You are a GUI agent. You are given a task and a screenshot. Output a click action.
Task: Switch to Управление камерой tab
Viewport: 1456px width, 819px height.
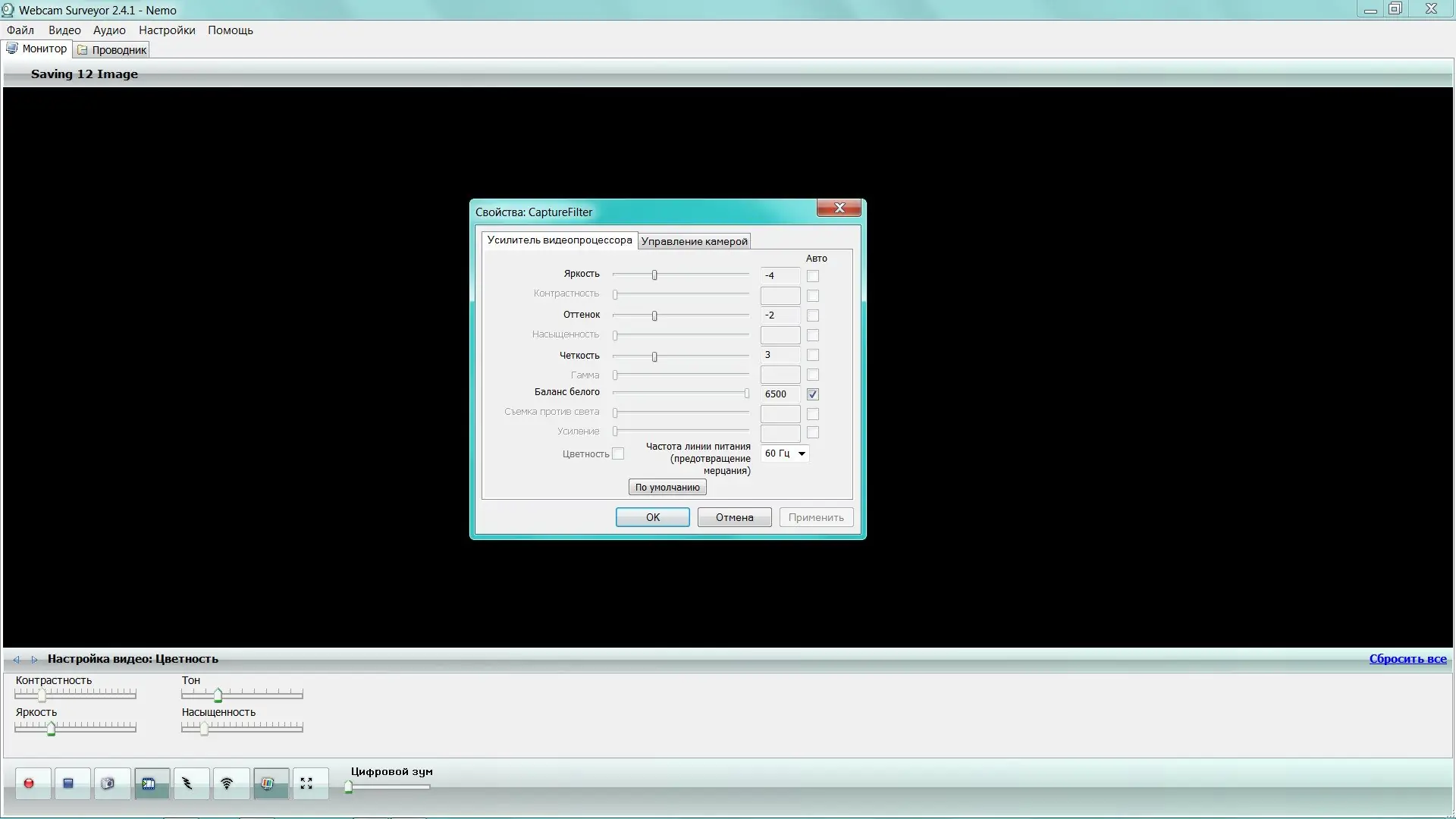click(694, 241)
